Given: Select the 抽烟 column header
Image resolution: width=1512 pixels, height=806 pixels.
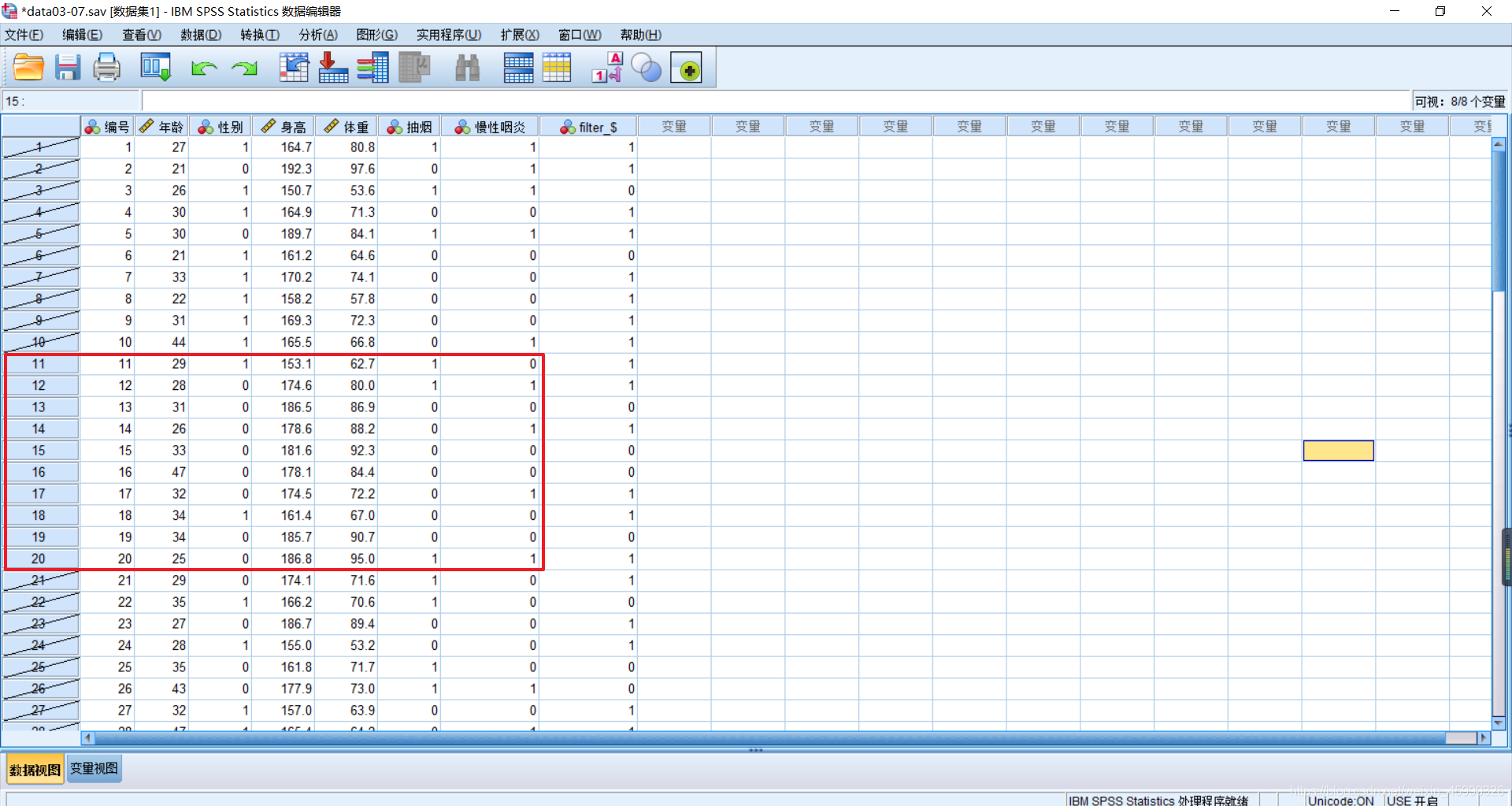Looking at the screenshot, I should coord(409,127).
